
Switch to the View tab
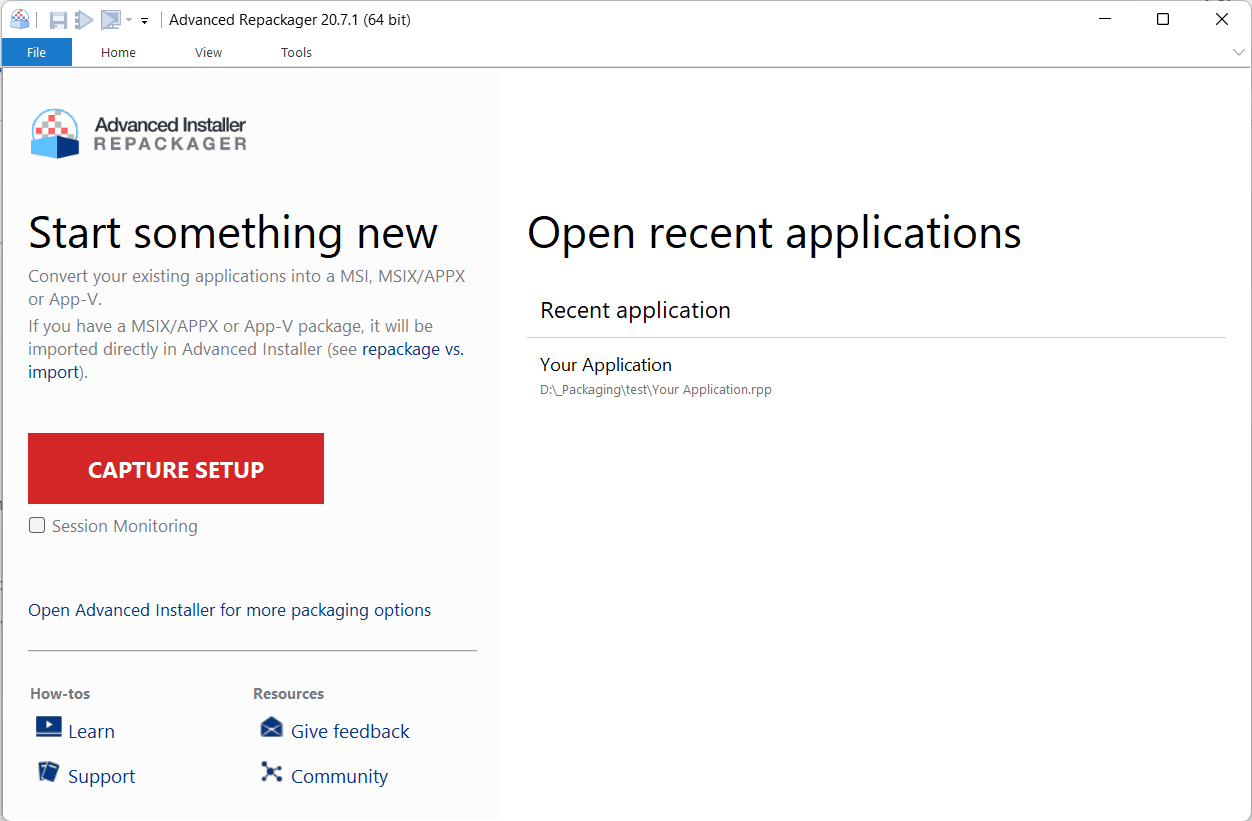[x=208, y=53]
